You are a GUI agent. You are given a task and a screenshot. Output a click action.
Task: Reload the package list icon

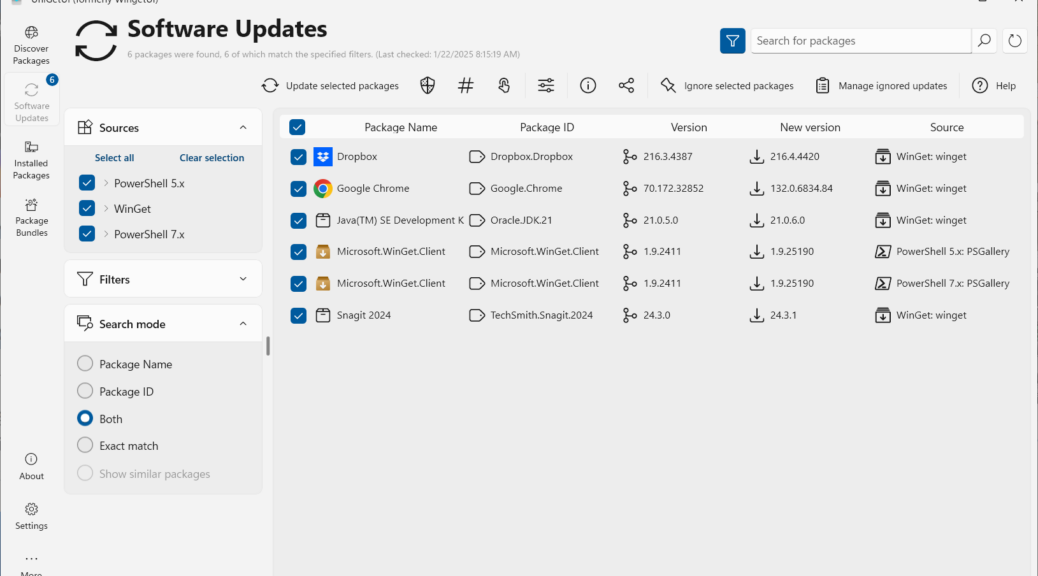[x=1015, y=41]
